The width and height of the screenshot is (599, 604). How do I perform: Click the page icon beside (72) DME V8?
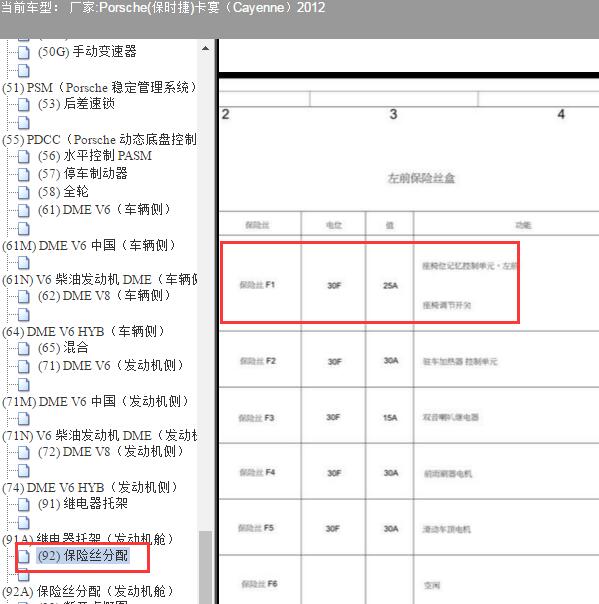[23, 452]
